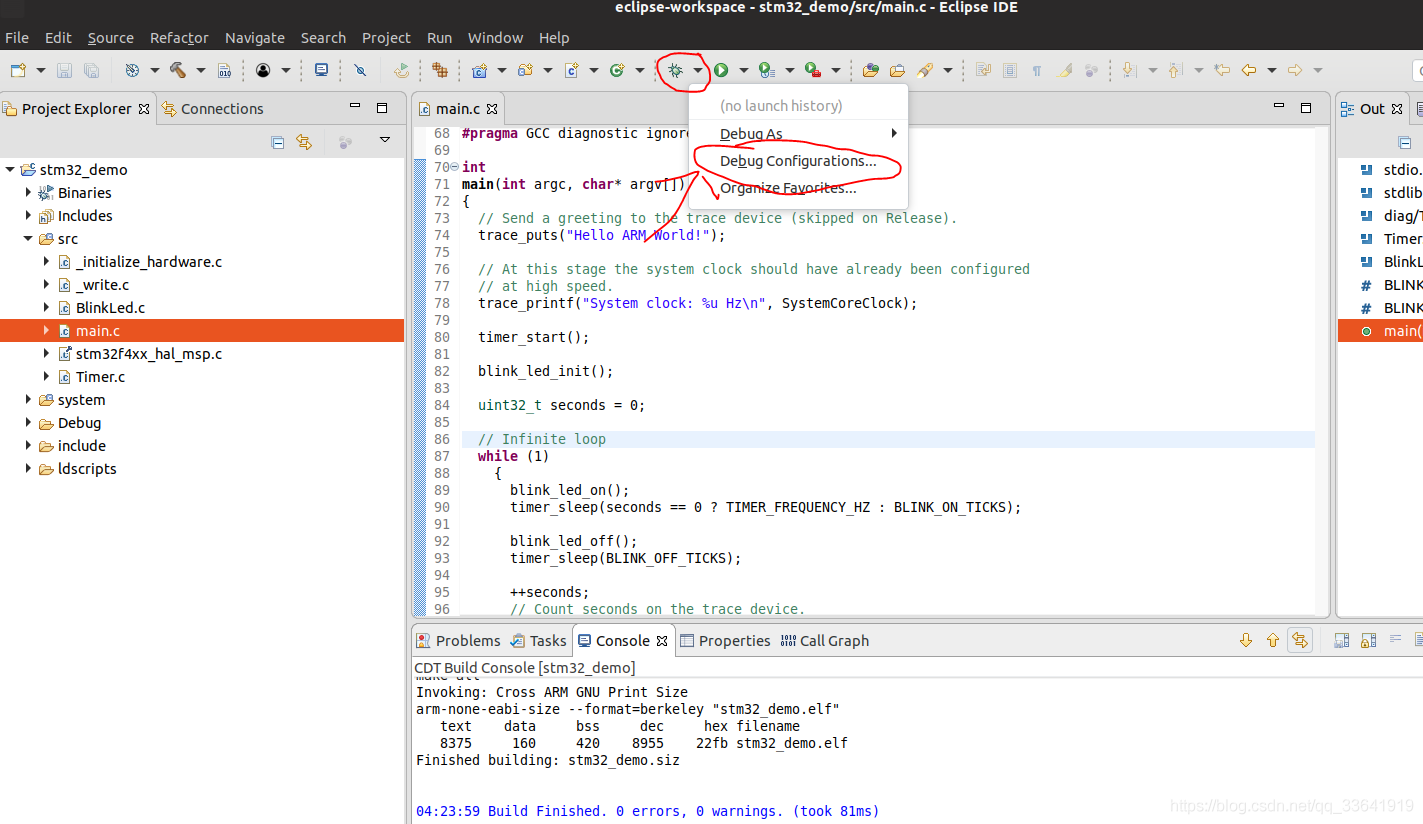Screen dimensions: 1423x824
Task: Toggle Link with Editor in Project Explorer
Action: click(304, 142)
